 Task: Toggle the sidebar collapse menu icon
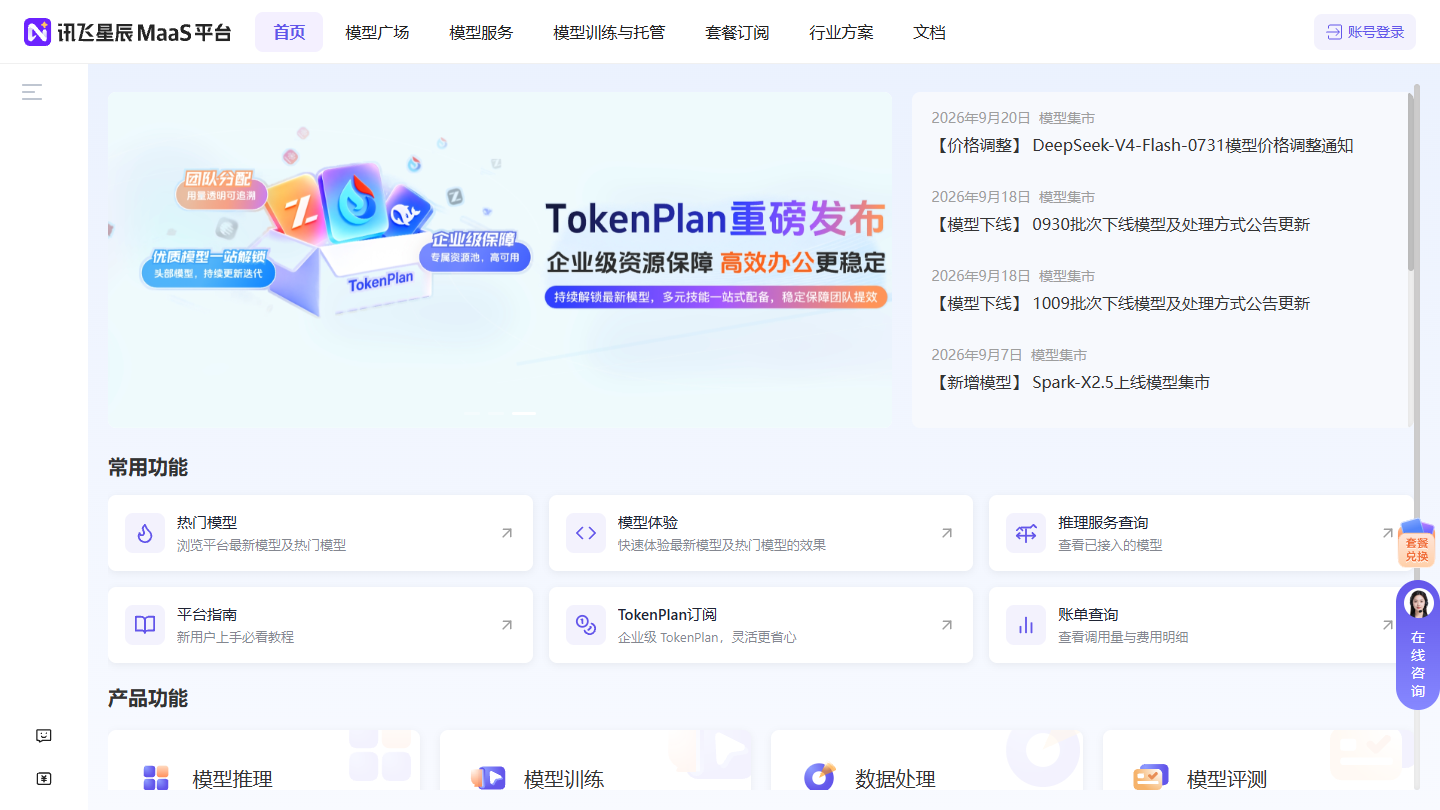click(x=32, y=92)
